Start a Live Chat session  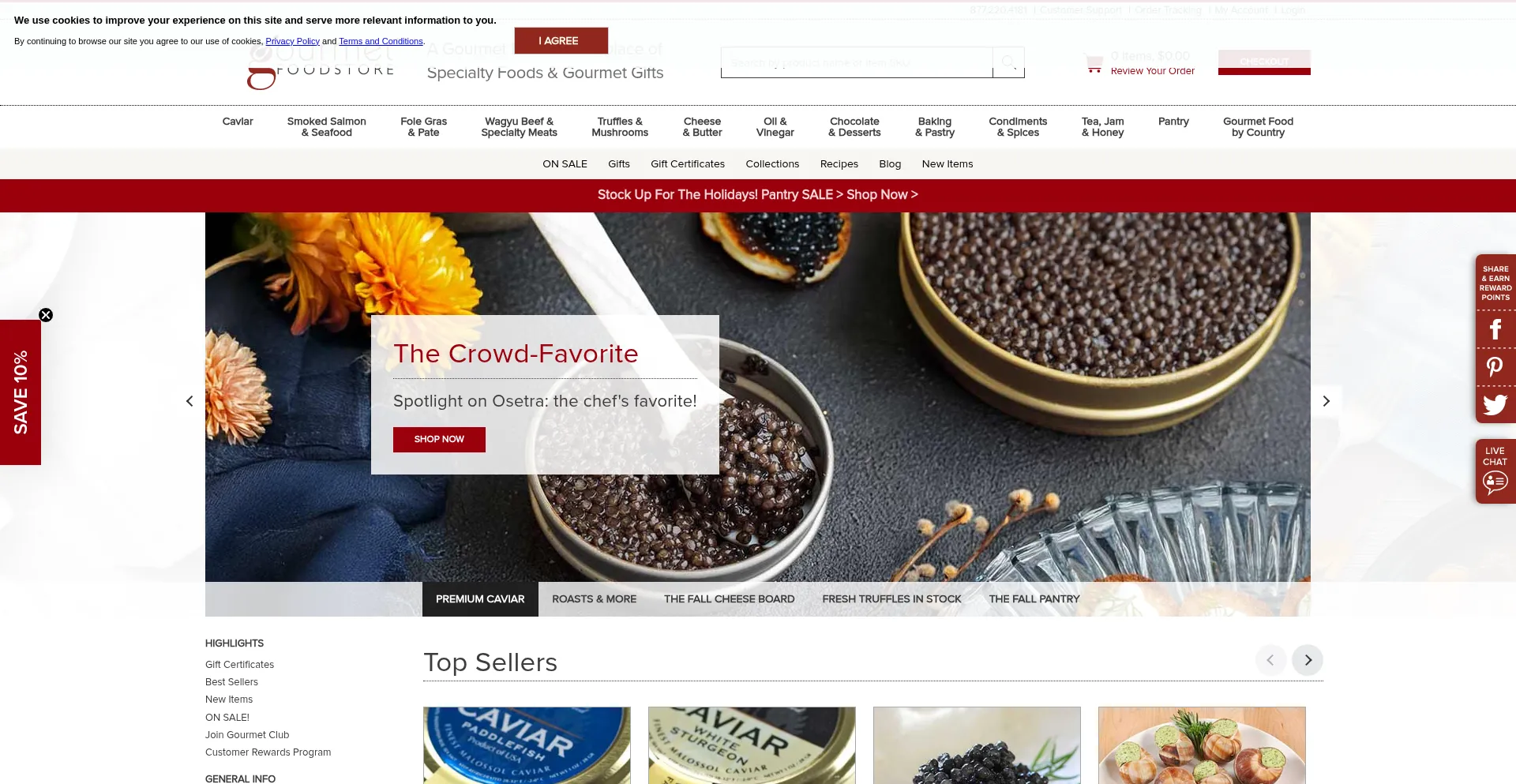(1495, 471)
